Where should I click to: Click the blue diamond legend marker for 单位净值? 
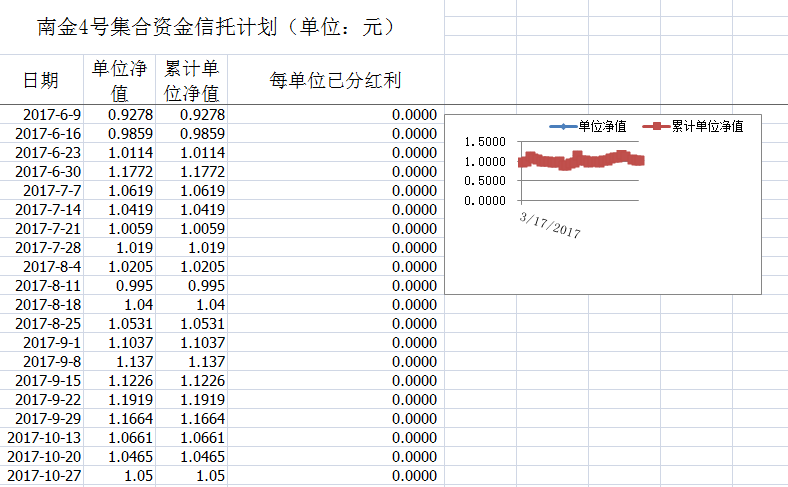point(563,126)
